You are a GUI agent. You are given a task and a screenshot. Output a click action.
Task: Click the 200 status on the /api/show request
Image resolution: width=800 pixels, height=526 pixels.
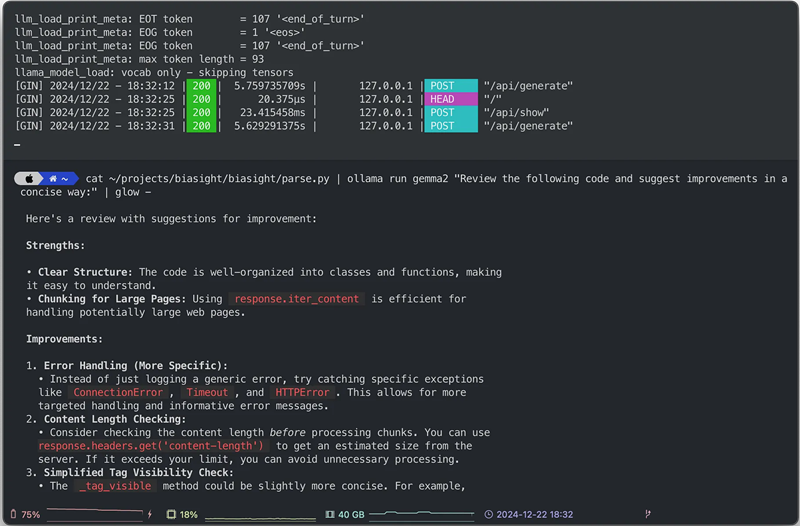[202, 112]
